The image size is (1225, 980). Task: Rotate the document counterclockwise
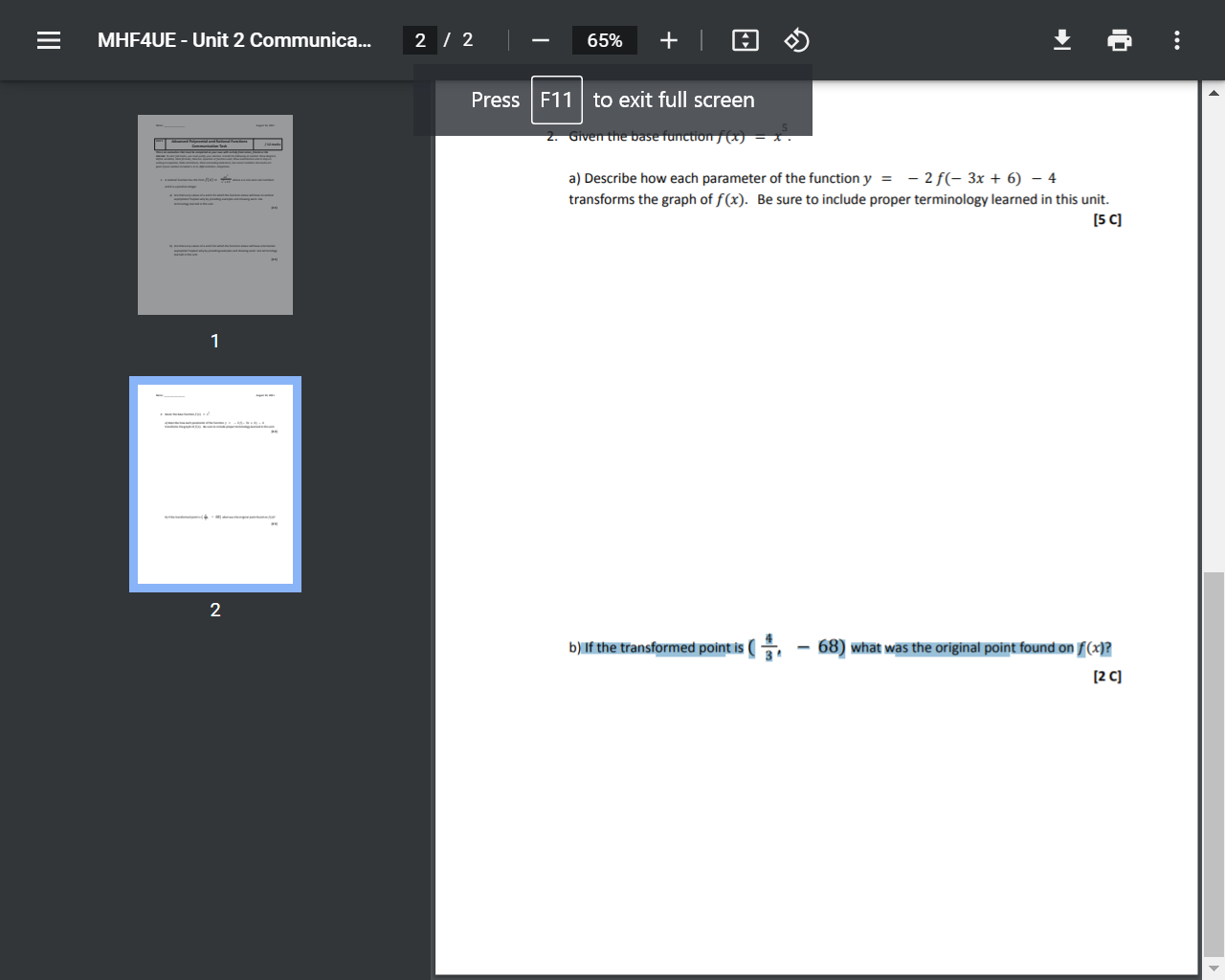[796, 40]
